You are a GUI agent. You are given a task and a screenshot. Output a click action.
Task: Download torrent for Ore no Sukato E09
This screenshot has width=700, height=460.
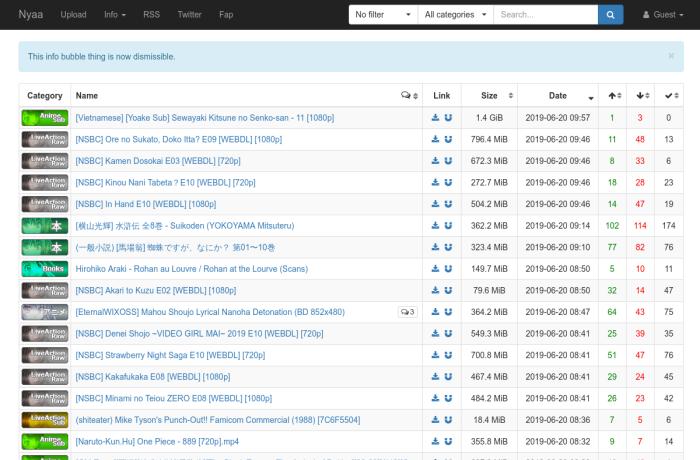click(435, 139)
